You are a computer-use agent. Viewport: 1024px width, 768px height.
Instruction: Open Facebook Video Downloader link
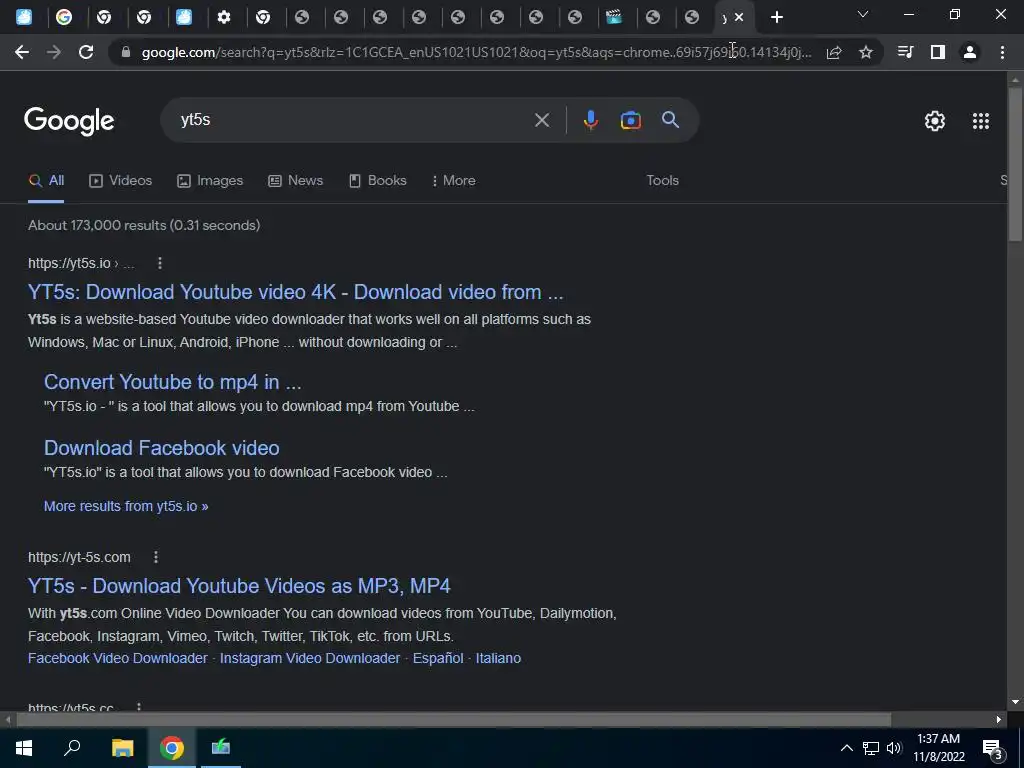[118, 658]
